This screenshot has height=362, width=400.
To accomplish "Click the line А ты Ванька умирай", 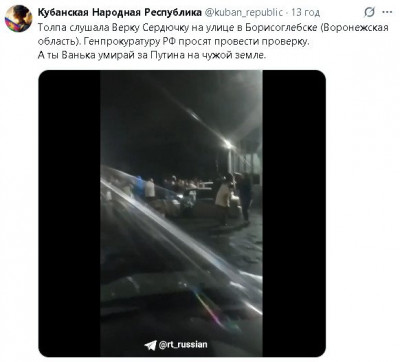I will pos(152,55).
